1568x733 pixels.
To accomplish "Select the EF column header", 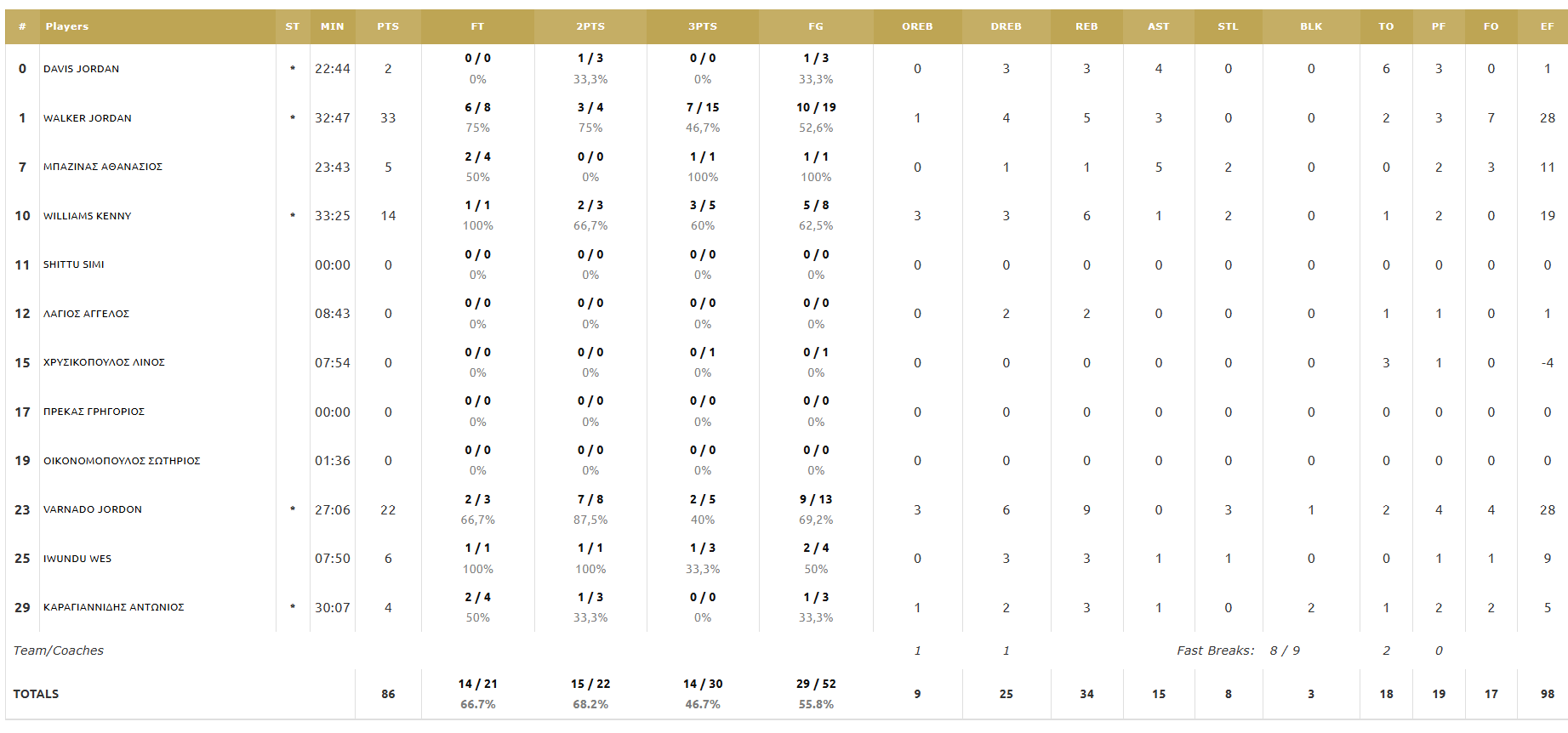I will [1547, 26].
